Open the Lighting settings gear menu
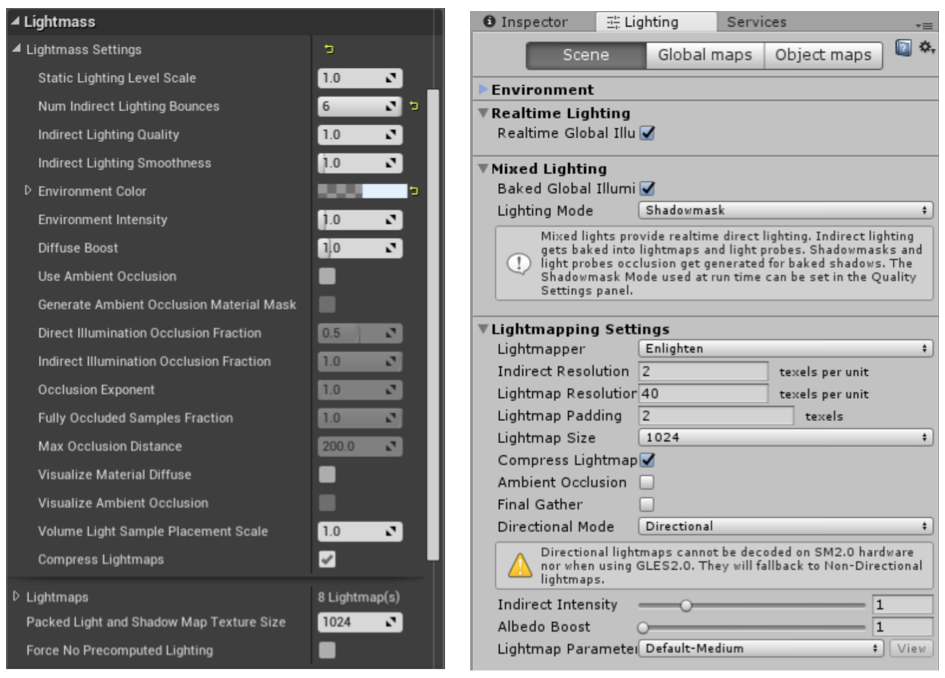Screen dimensions: 945x678 [926, 49]
